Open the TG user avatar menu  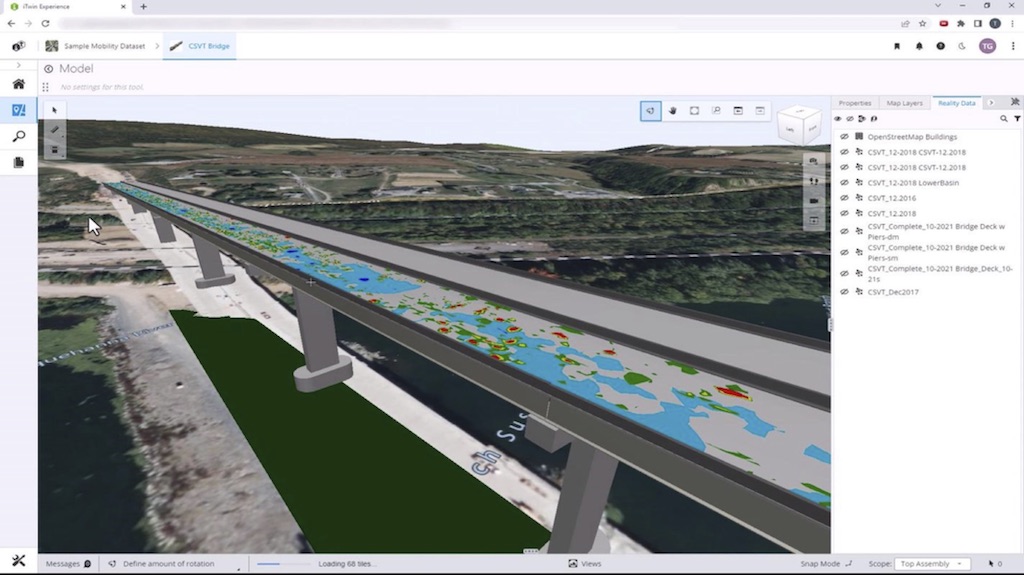(987, 46)
